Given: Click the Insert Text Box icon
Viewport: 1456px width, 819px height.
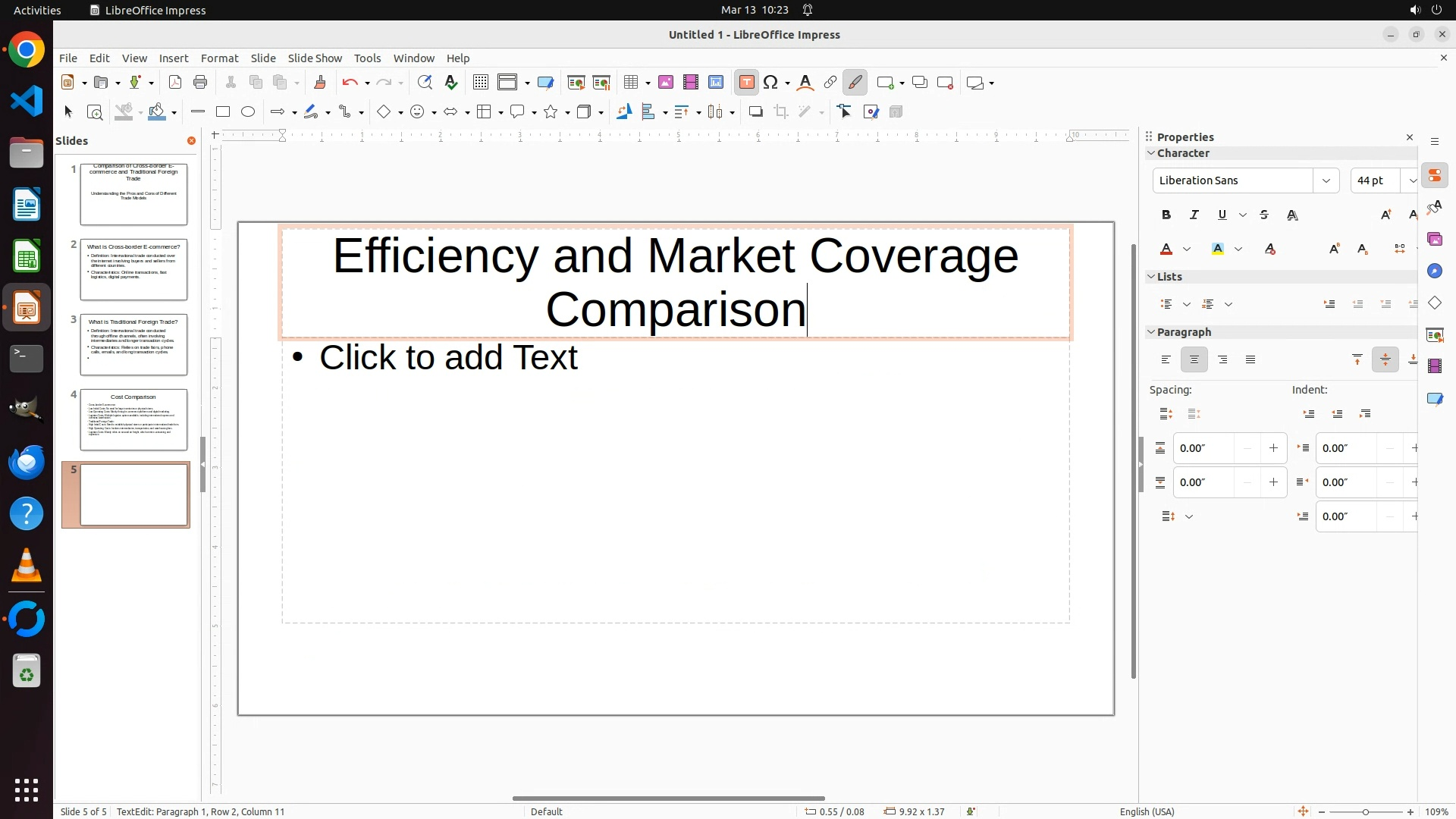Looking at the screenshot, I should pyautogui.click(x=746, y=83).
